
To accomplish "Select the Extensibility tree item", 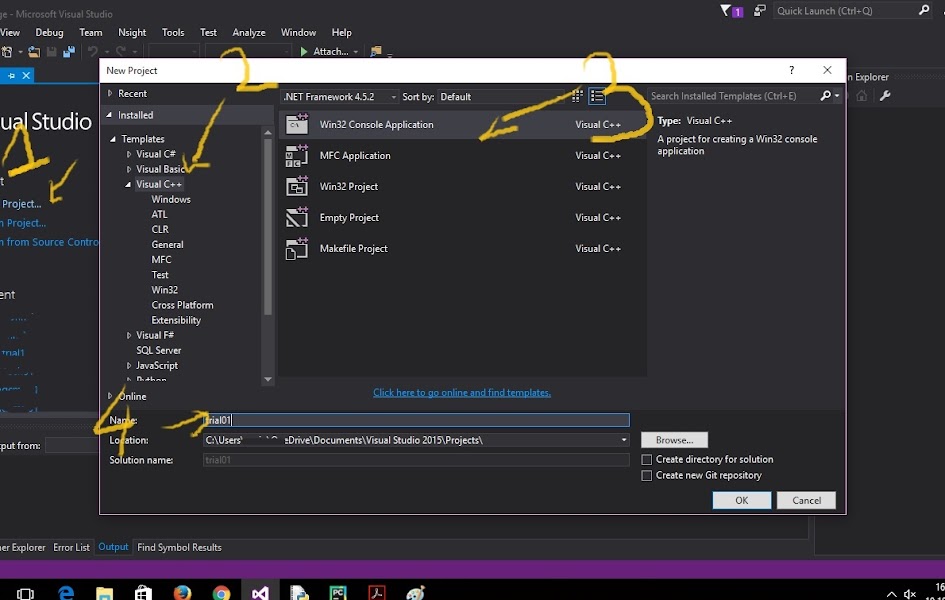I will coord(176,320).
